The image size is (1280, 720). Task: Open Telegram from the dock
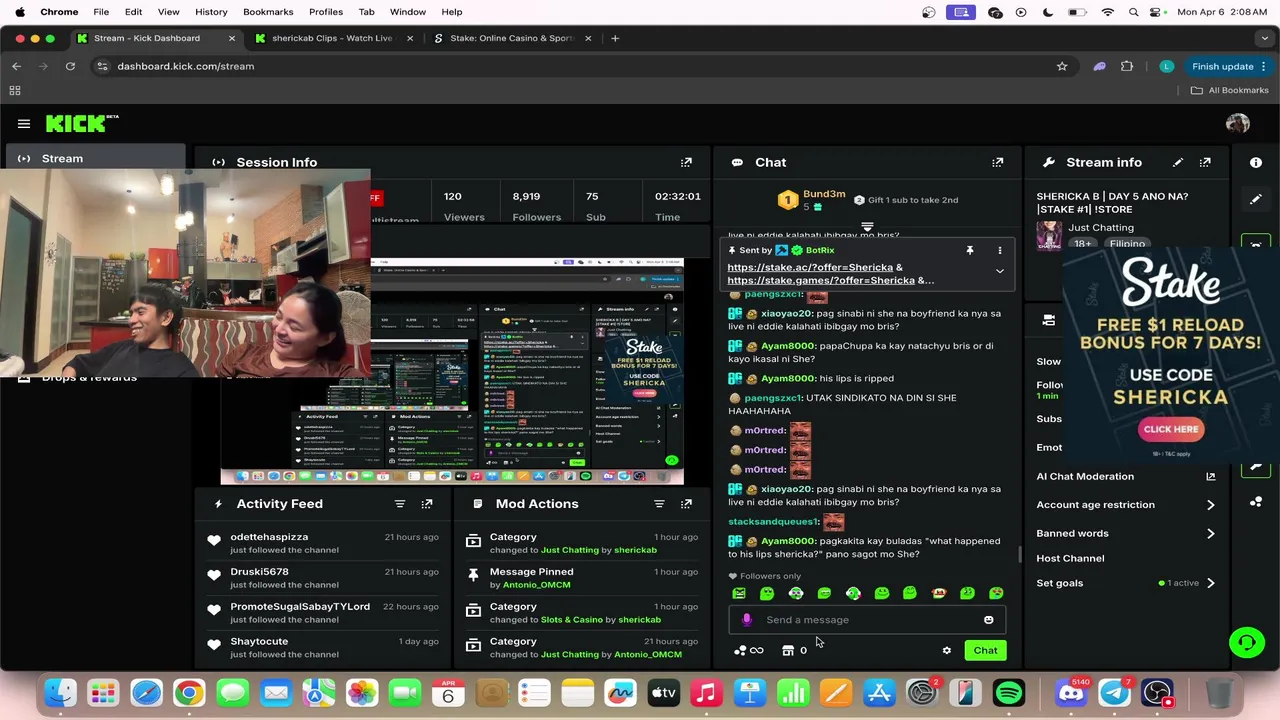click(1114, 693)
